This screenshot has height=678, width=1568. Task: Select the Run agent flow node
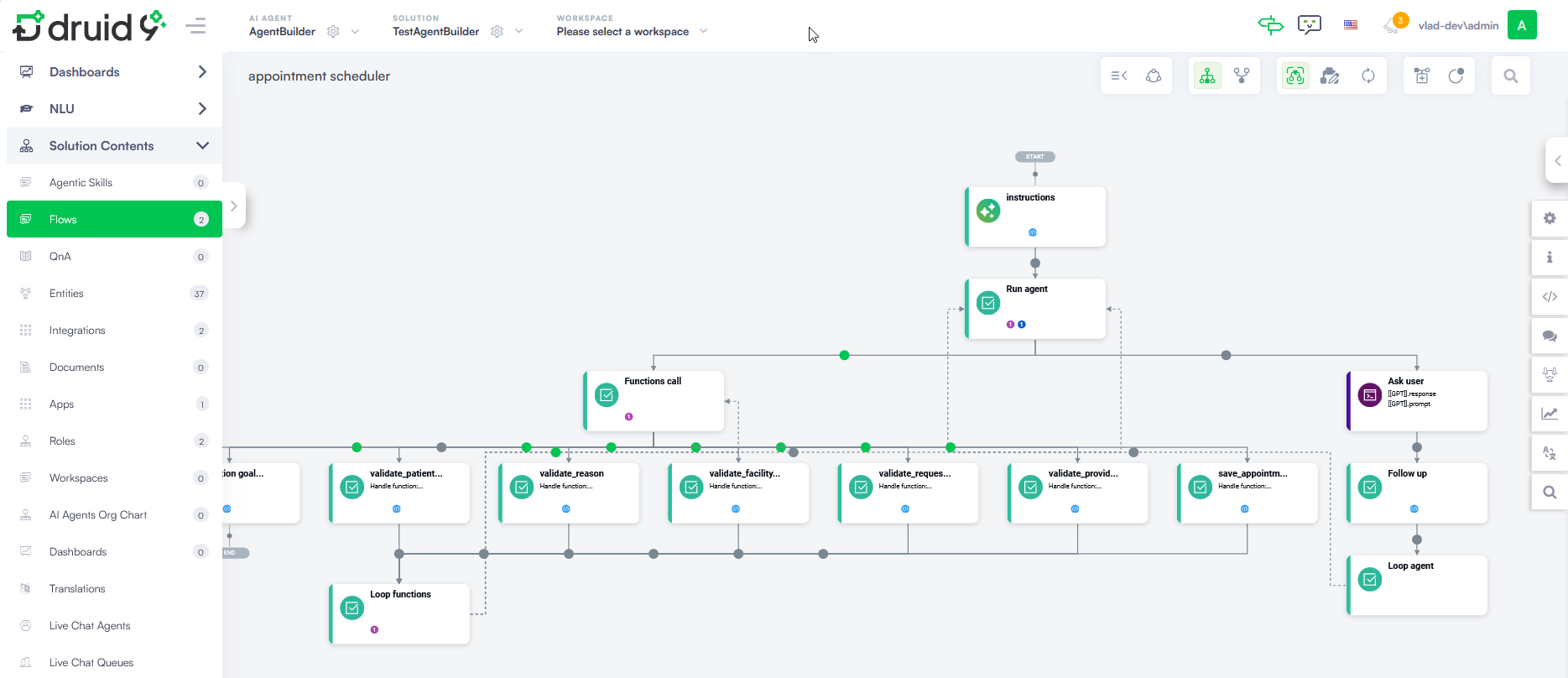(1035, 309)
